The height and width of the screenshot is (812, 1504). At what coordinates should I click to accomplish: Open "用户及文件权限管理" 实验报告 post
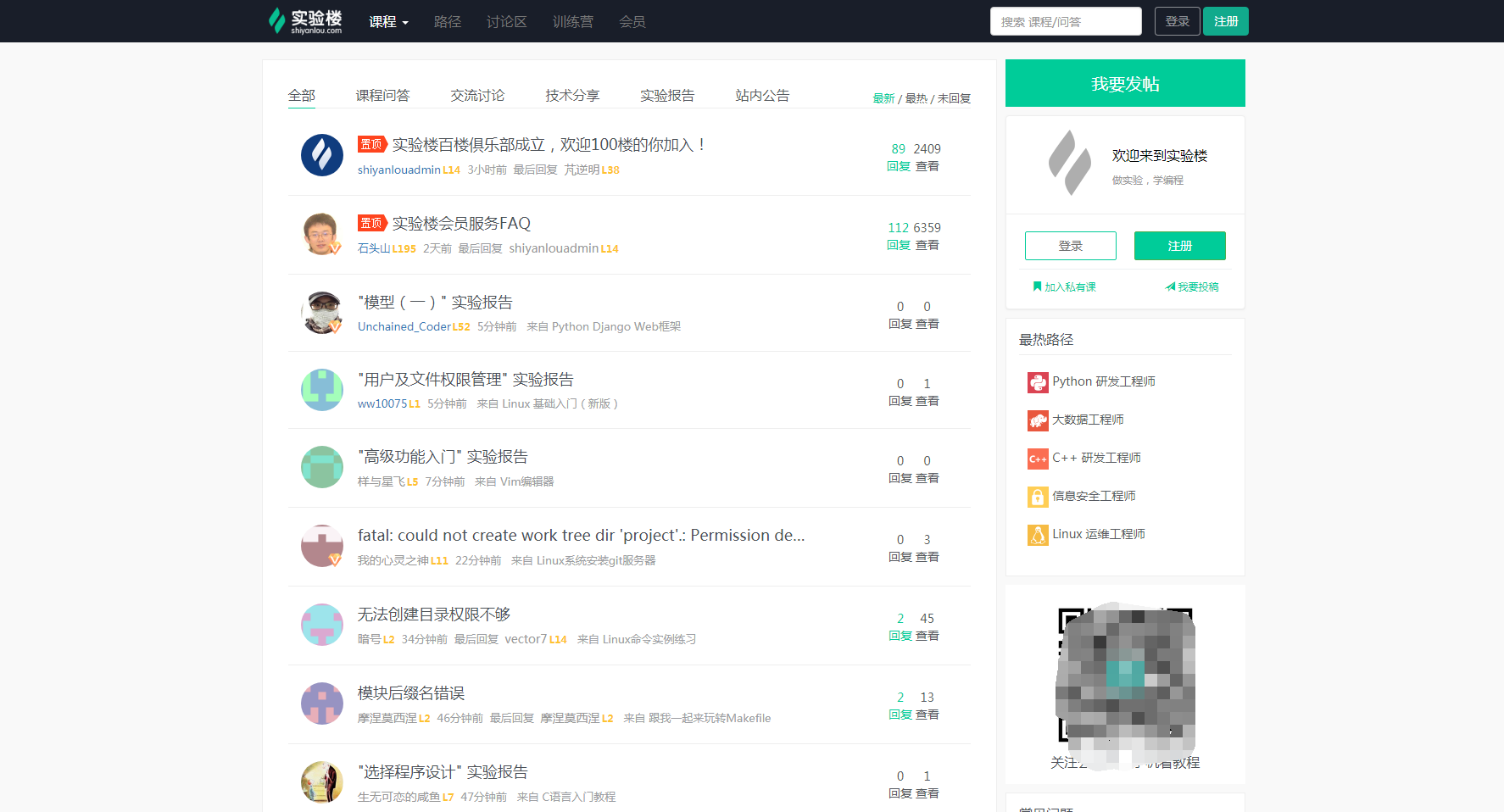pos(466,380)
